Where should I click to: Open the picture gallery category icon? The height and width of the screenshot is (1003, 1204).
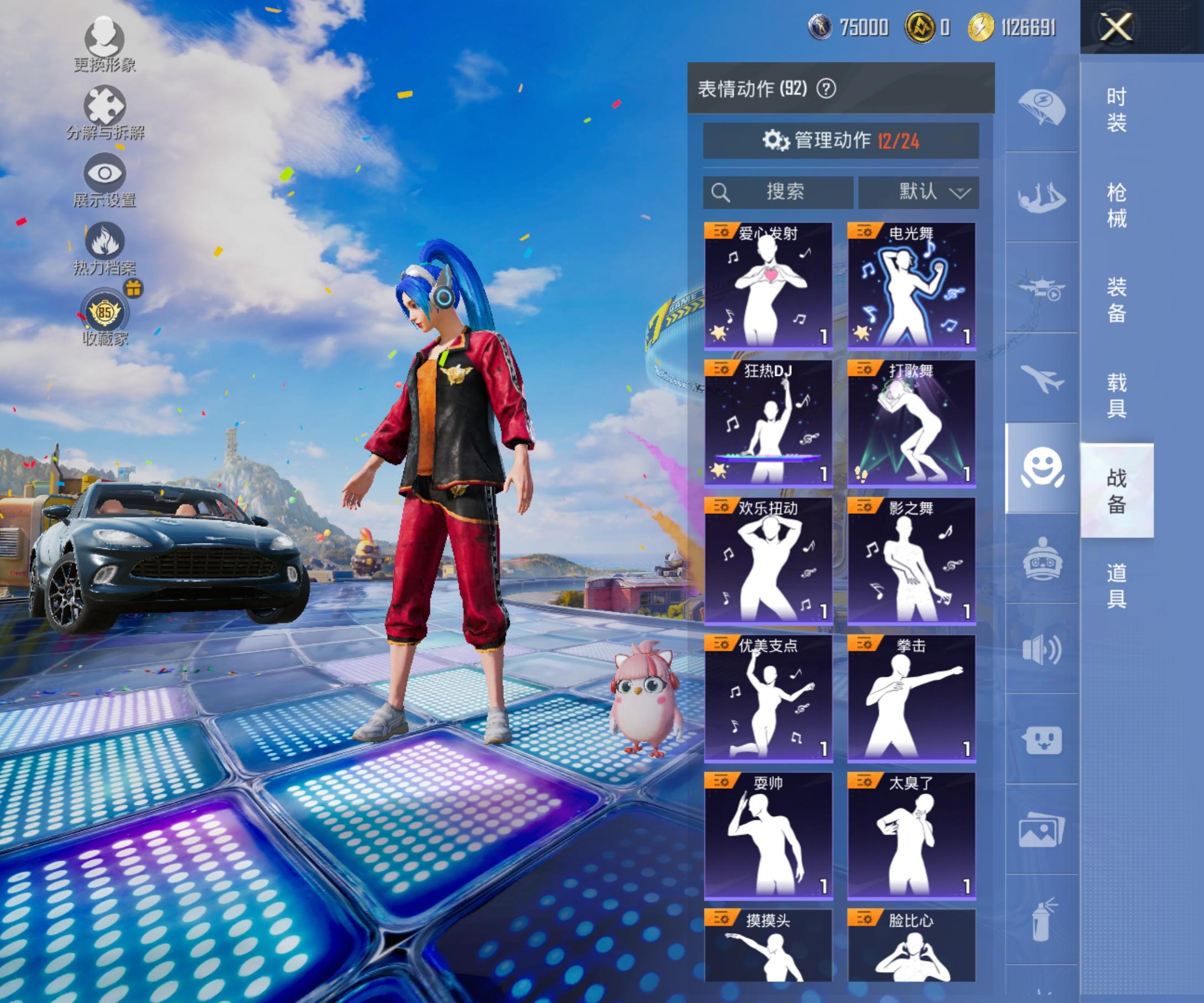[x=1042, y=830]
